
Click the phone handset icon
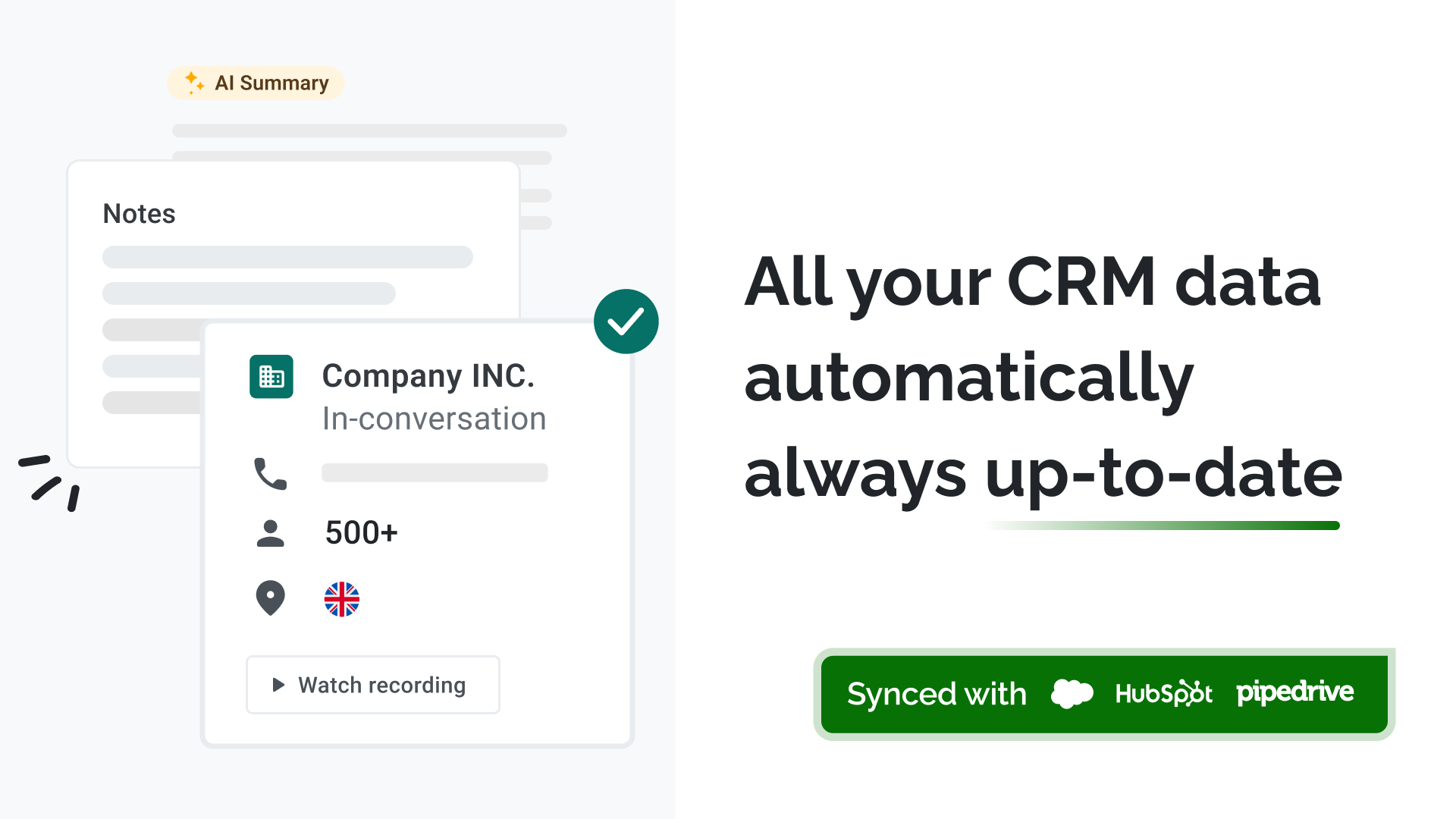[x=270, y=474]
